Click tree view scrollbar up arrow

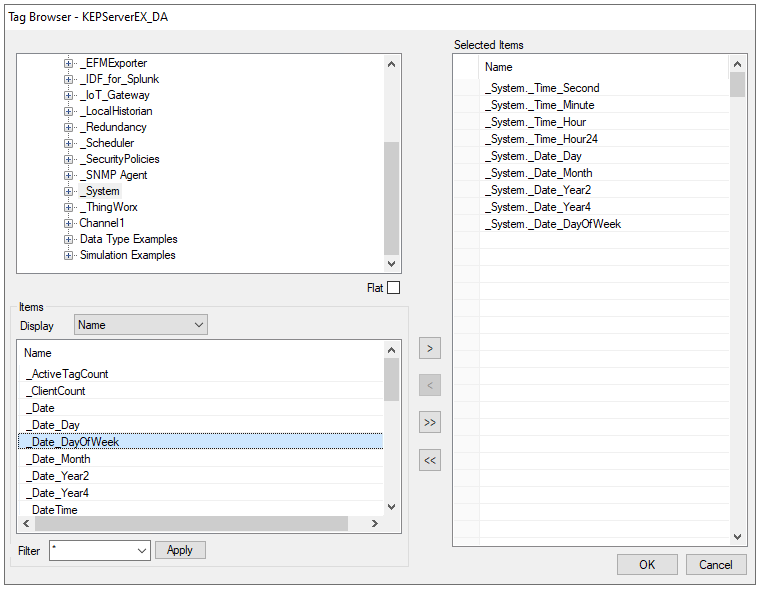tap(392, 64)
